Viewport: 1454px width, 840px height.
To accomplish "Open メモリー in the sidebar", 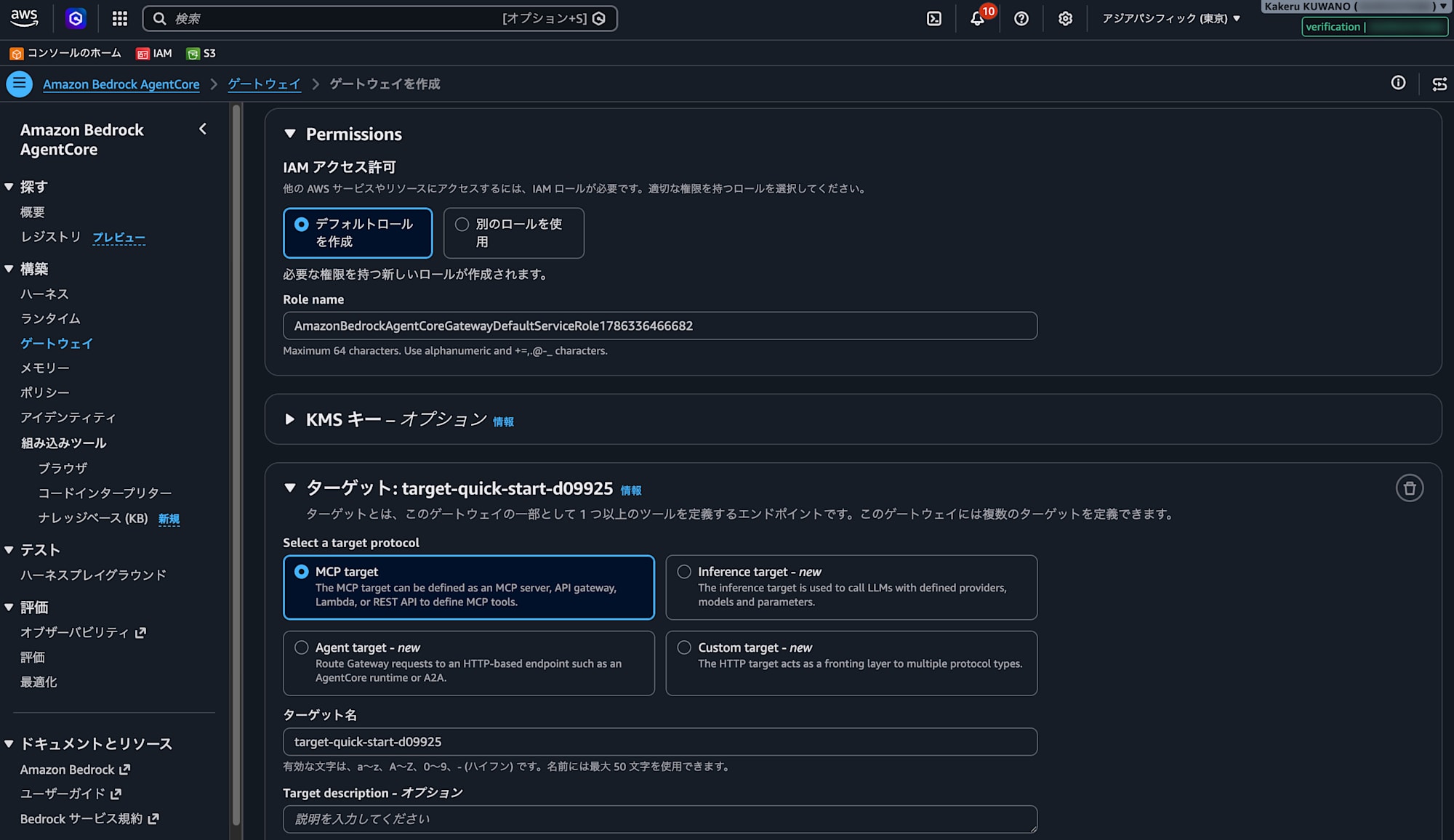I will coord(45,368).
